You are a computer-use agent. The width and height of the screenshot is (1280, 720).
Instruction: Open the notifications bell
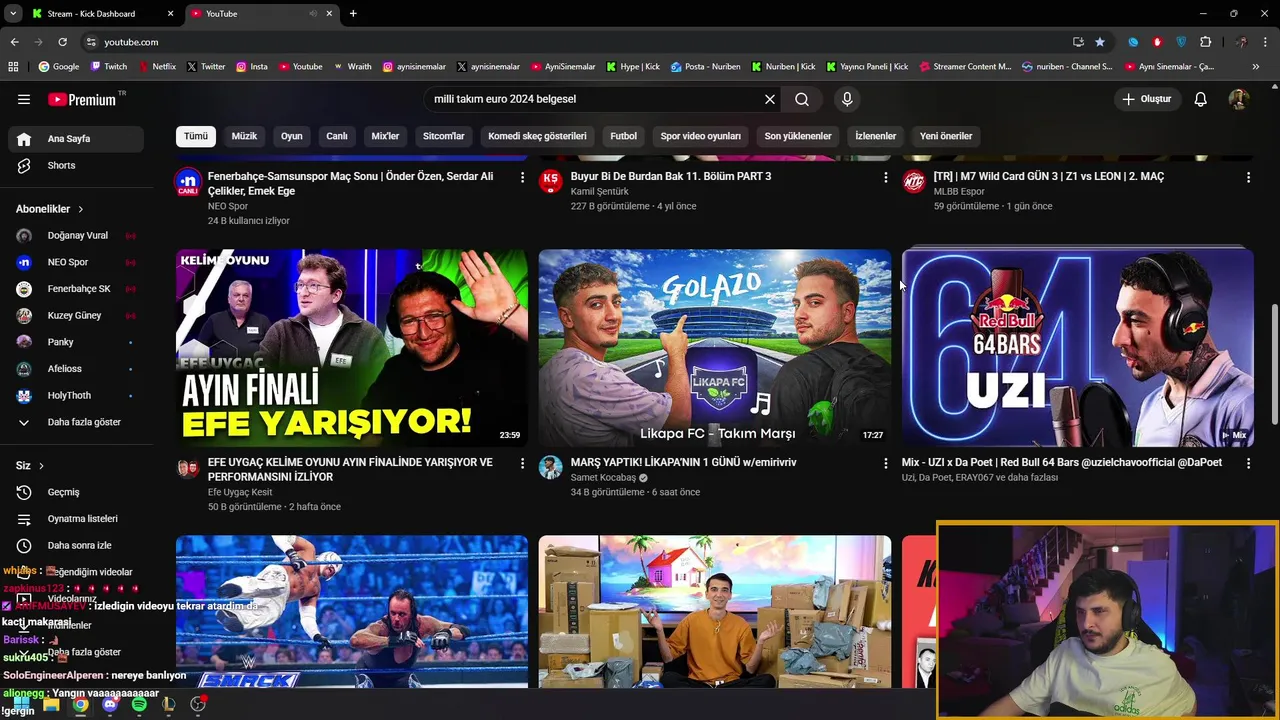[1201, 99]
